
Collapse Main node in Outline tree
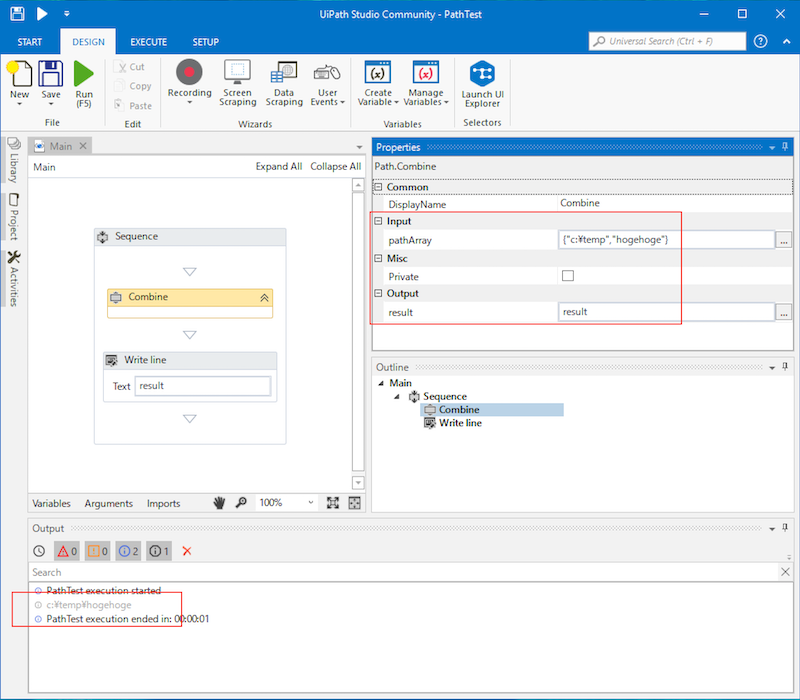coord(381,383)
